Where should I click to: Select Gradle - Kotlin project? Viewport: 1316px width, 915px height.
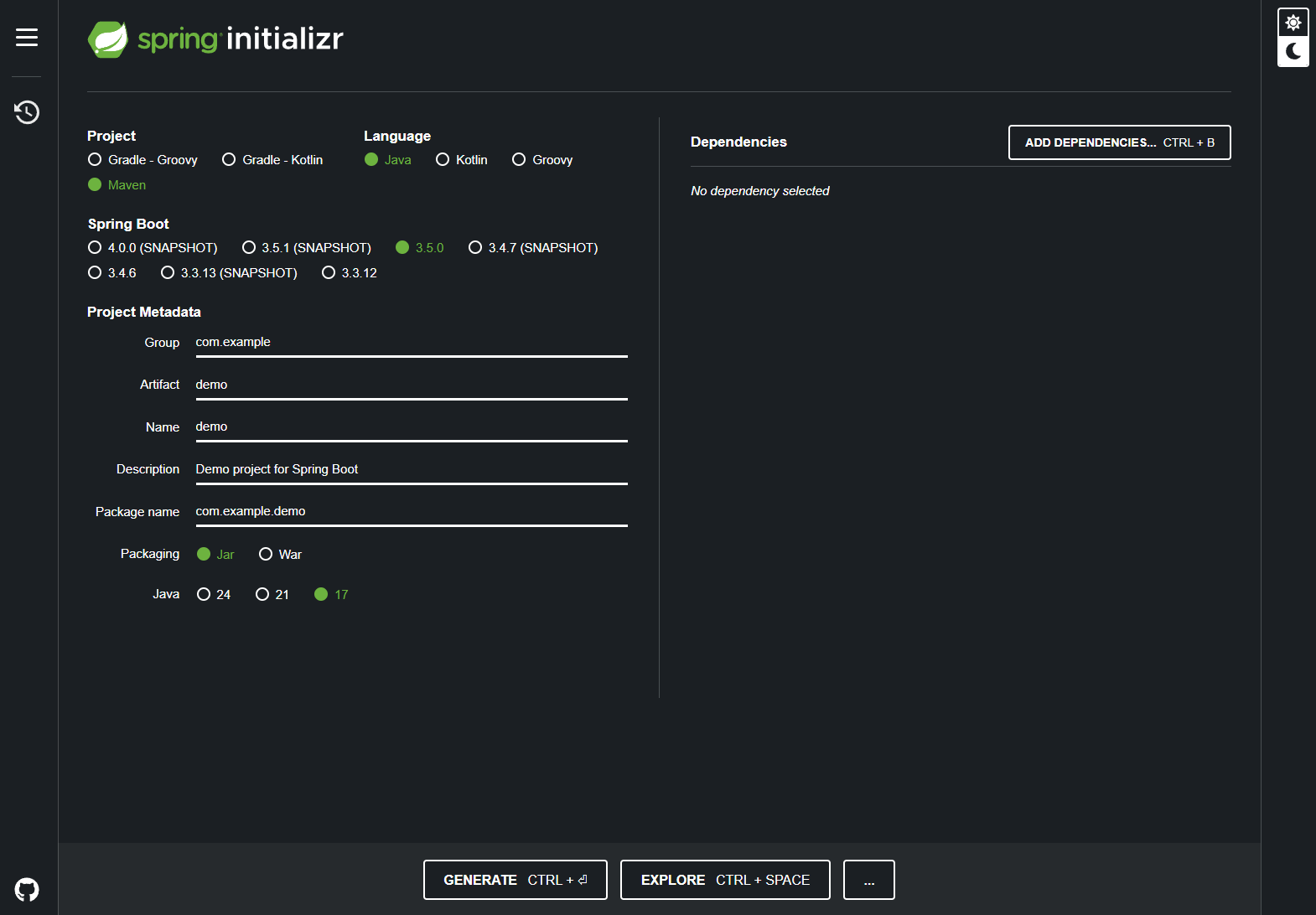click(x=272, y=160)
